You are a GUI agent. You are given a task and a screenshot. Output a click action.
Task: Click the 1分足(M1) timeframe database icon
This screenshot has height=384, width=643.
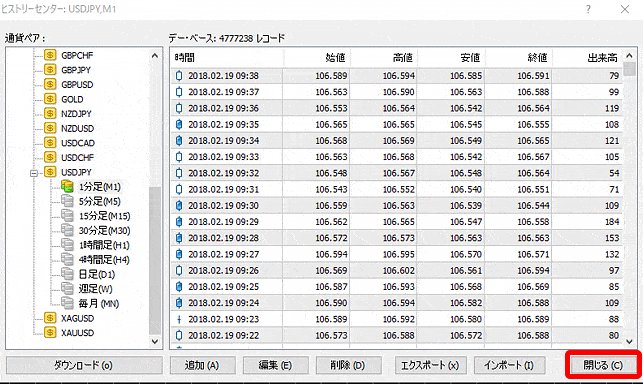(x=67, y=187)
